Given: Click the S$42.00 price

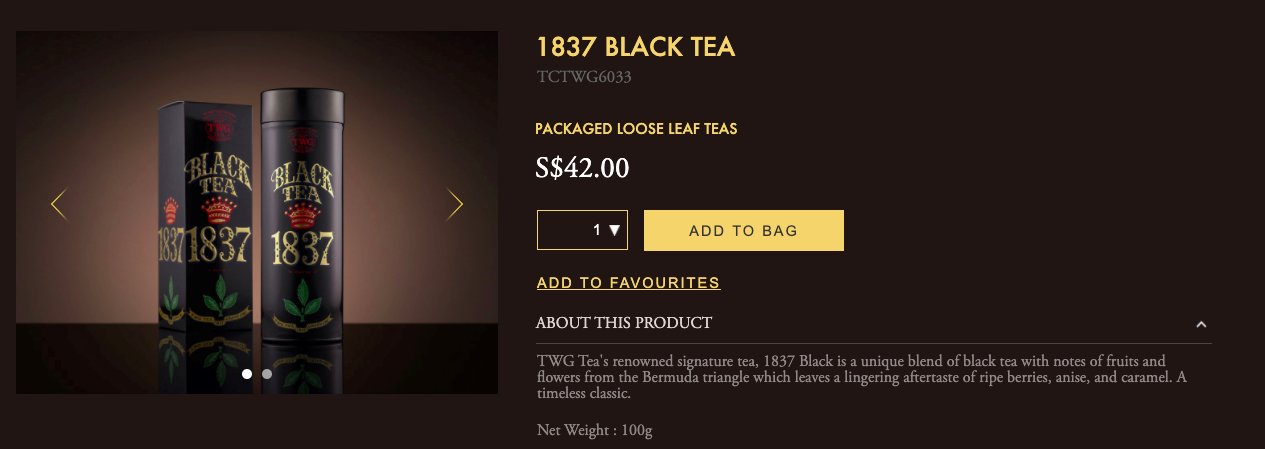Looking at the screenshot, I should pyautogui.click(x=583, y=167).
